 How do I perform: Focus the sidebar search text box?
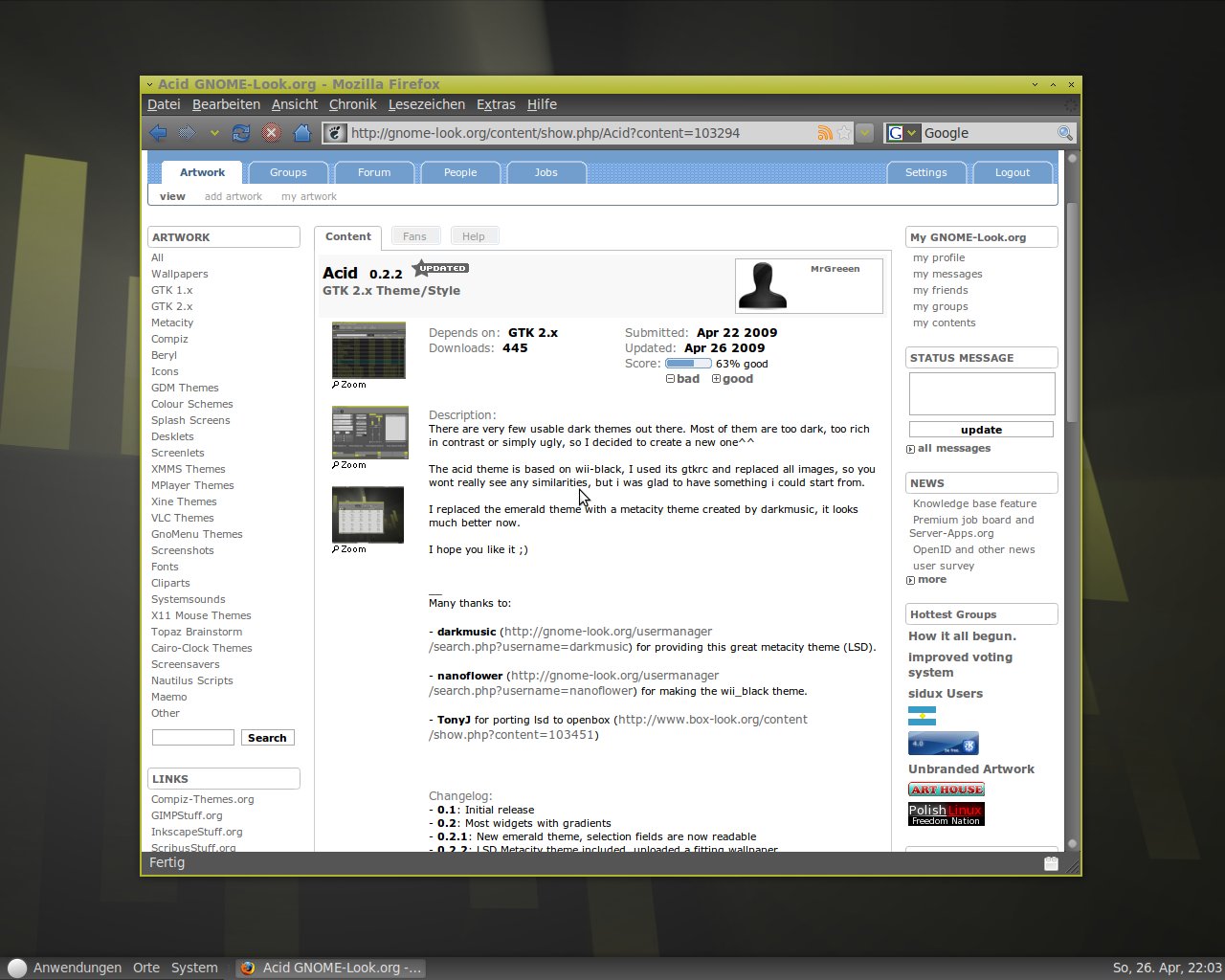pyautogui.click(x=193, y=738)
